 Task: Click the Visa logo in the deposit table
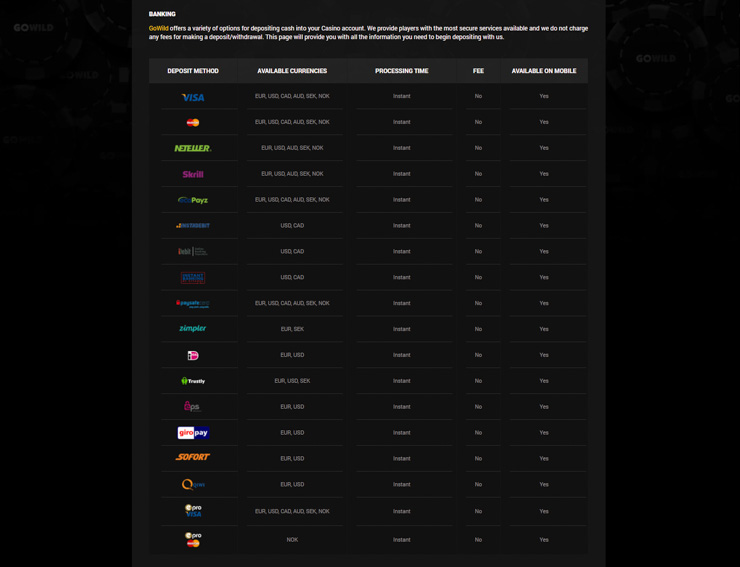click(x=193, y=97)
